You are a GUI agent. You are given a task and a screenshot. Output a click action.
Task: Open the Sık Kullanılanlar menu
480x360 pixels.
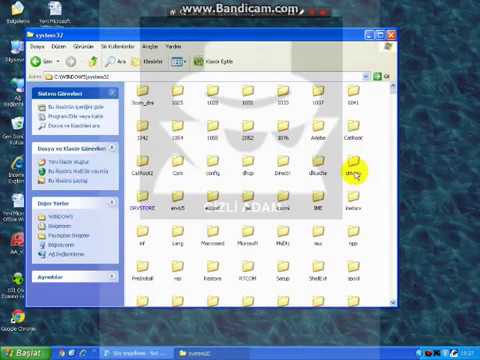tap(118, 46)
